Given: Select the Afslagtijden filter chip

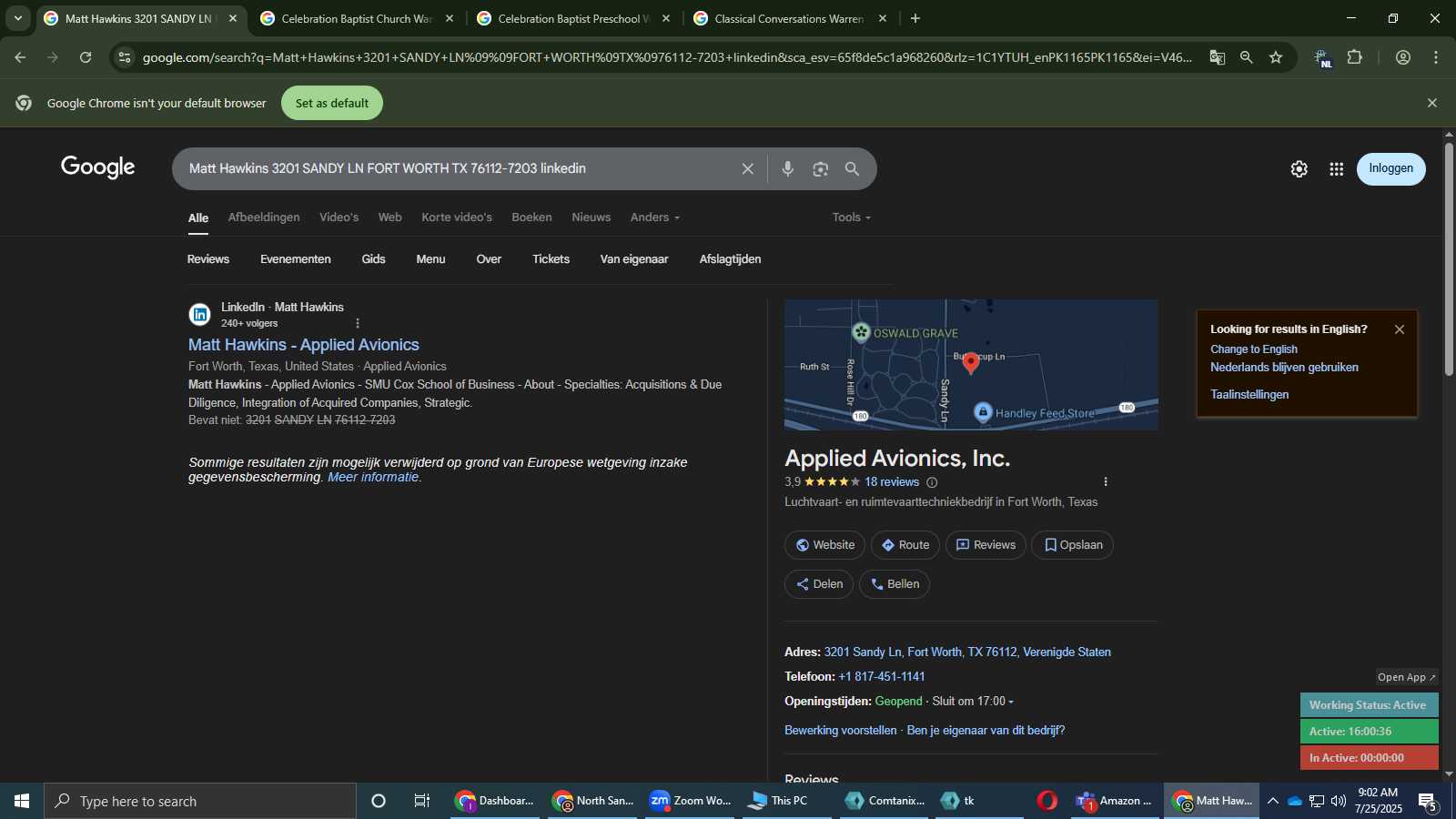Looking at the screenshot, I should (730, 259).
